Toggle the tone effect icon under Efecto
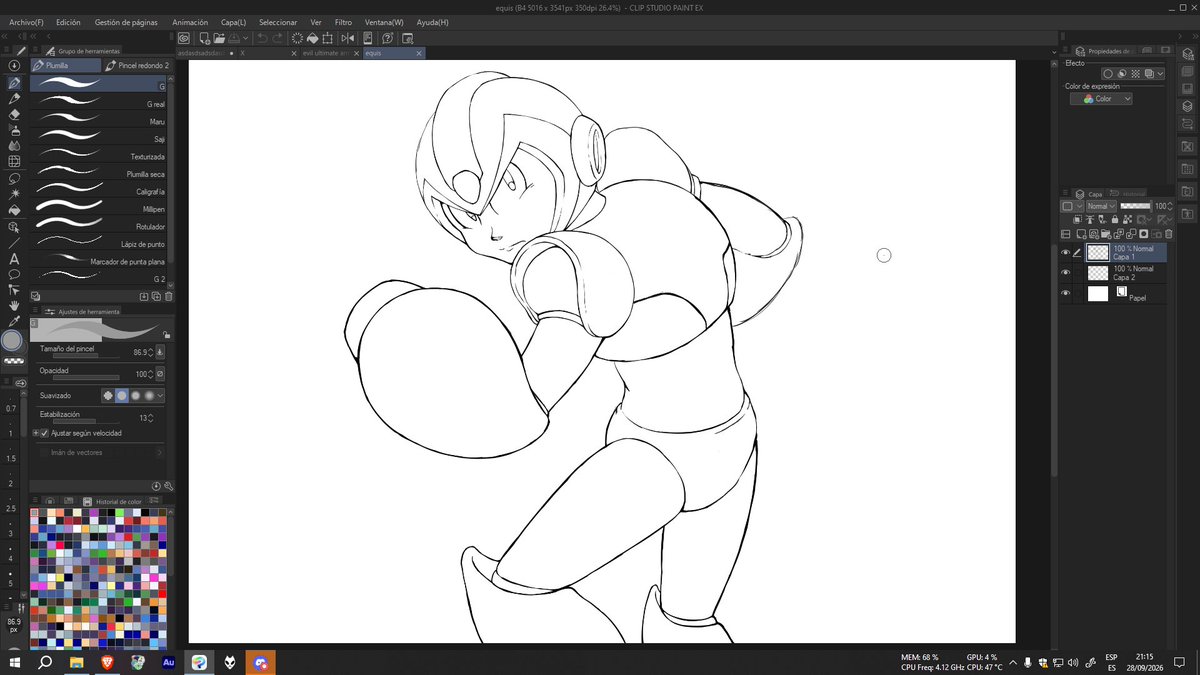This screenshot has width=1200, height=675. (1136, 74)
